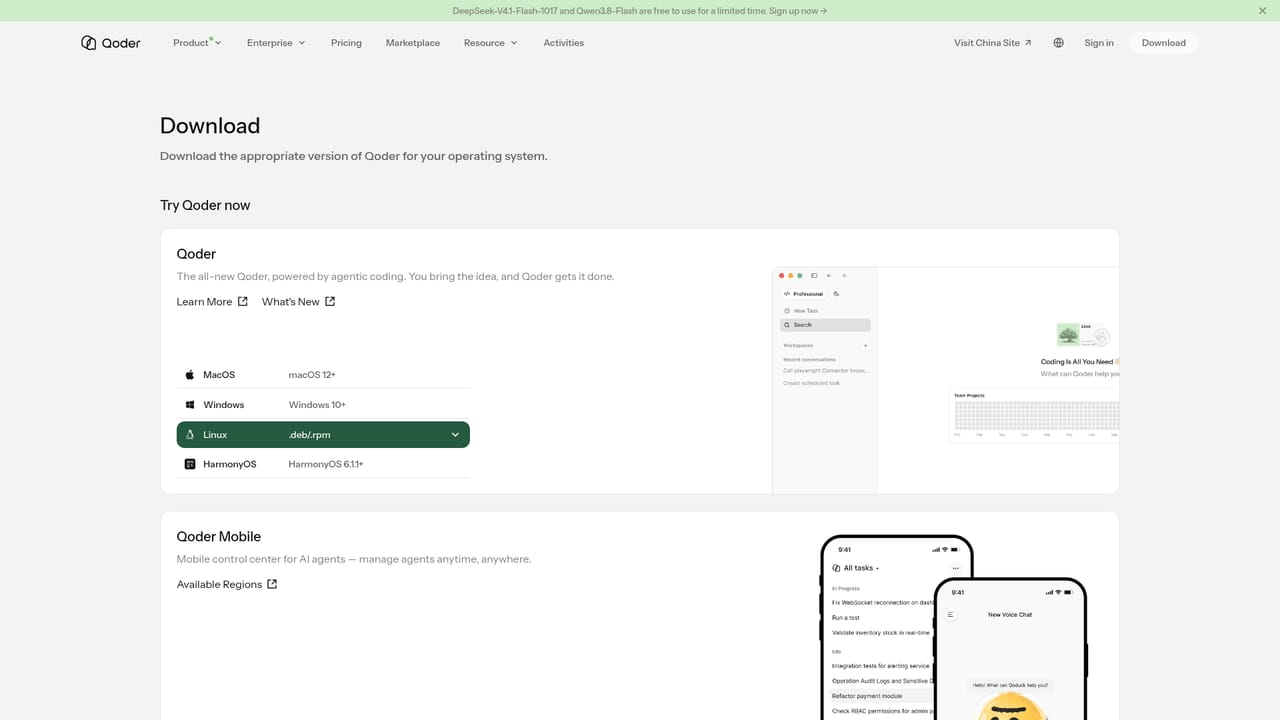Expand the Resource dropdown
The width and height of the screenshot is (1280, 720).
tap(491, 43)
